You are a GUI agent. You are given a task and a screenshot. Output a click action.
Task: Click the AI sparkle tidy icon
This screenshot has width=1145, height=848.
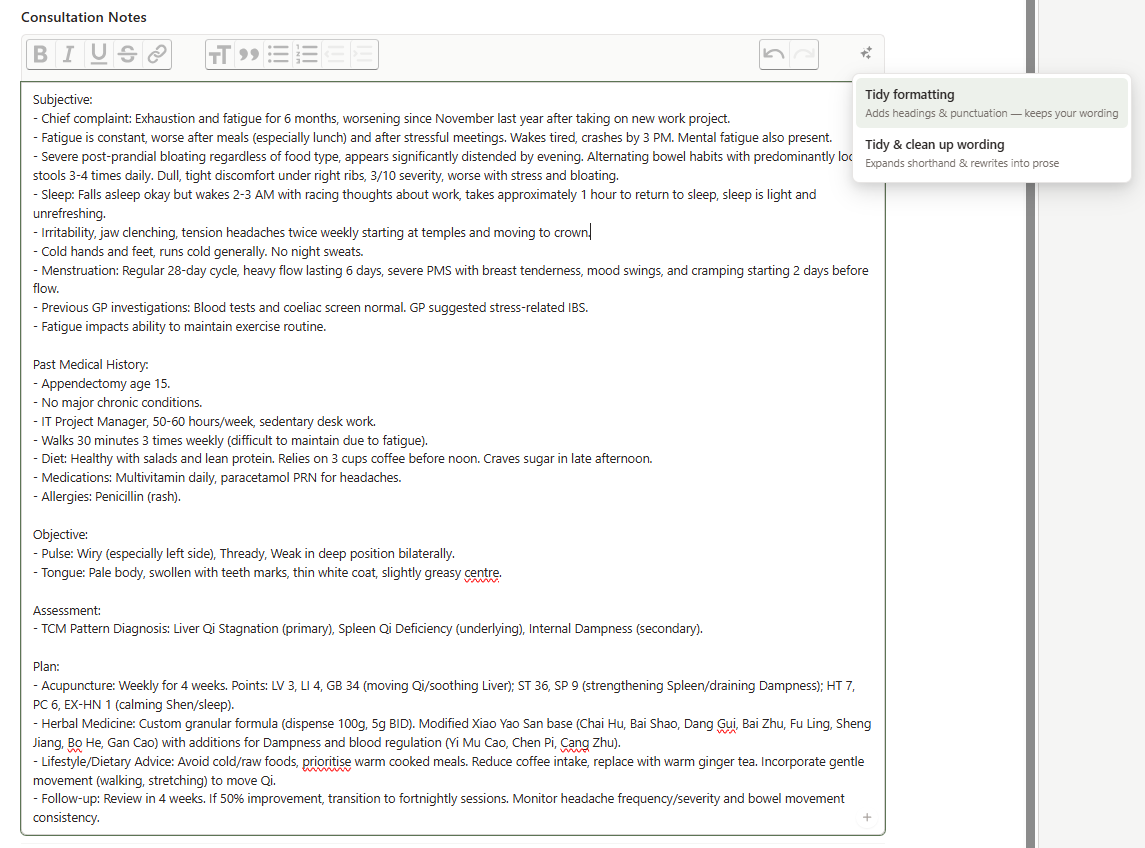coord(866,53)
